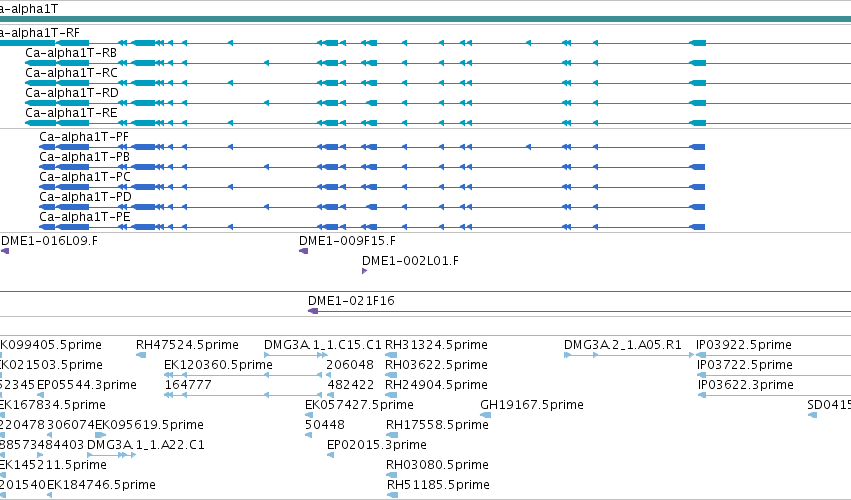
Task: Select the RH24904.5prime EST label
Action: [x=436, y=385]
